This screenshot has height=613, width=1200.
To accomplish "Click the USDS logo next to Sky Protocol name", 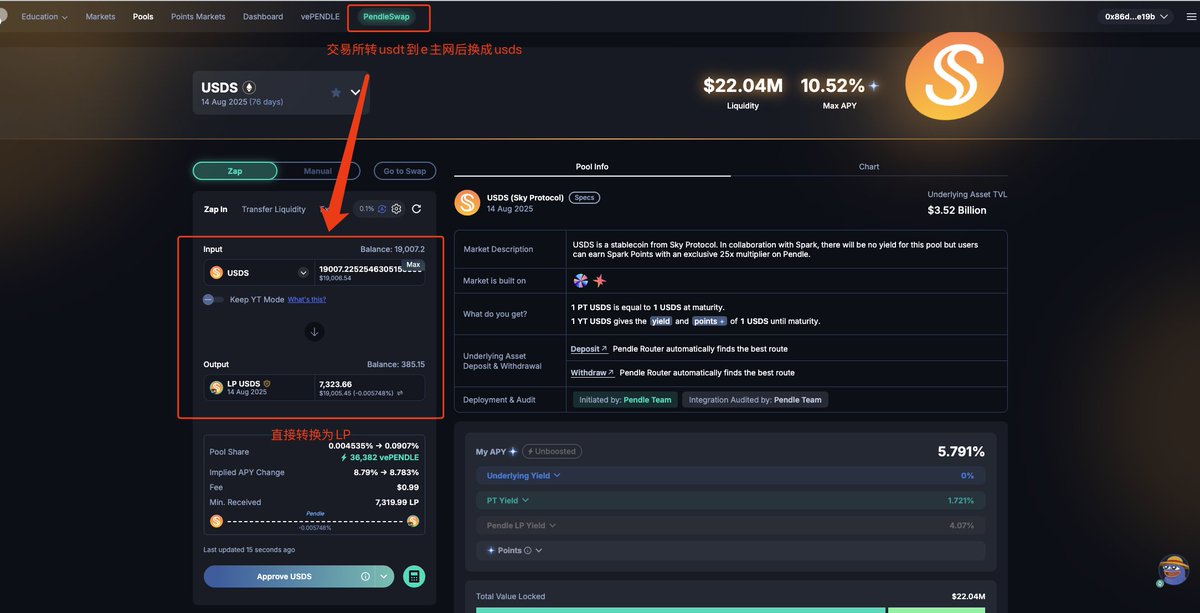I will pyautogui.click(x=467, y=203).
